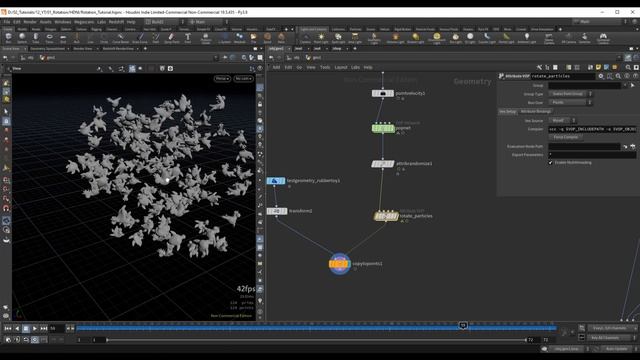Select the rotate_particles Attribute VOP node
Screen dimensions: 640x360
point(386,216)
